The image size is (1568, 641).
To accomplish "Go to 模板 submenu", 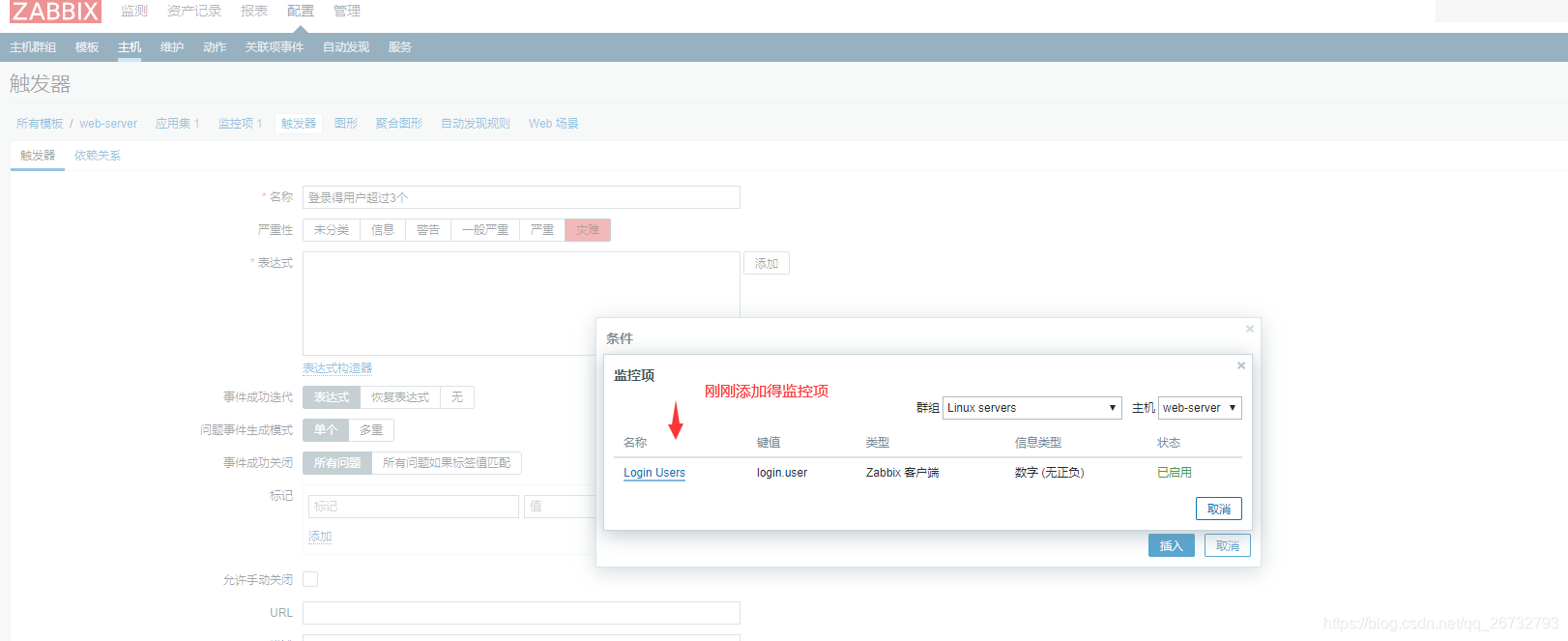I will click(x=87, y=47).
